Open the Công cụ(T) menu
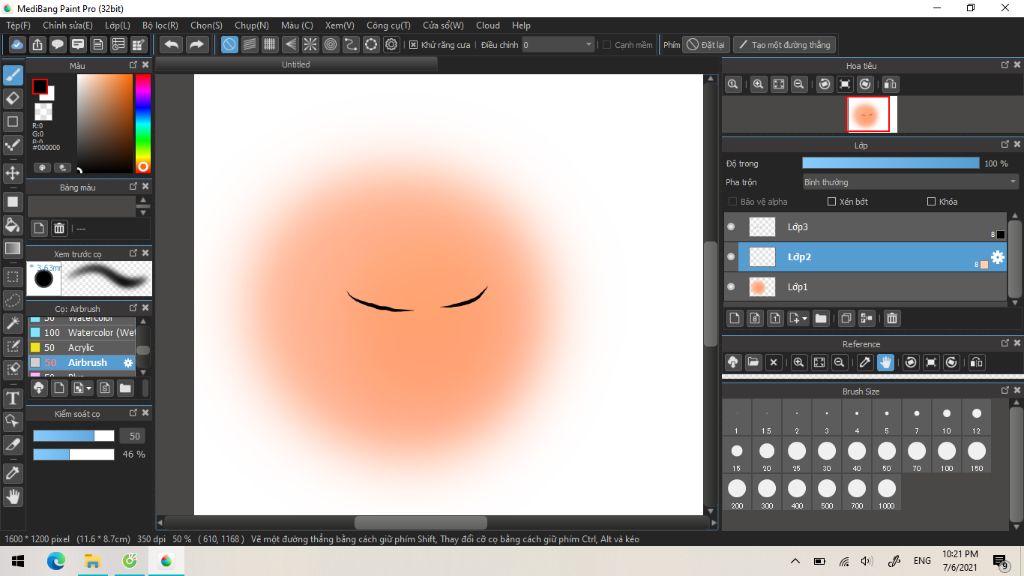 pos(388,25)
